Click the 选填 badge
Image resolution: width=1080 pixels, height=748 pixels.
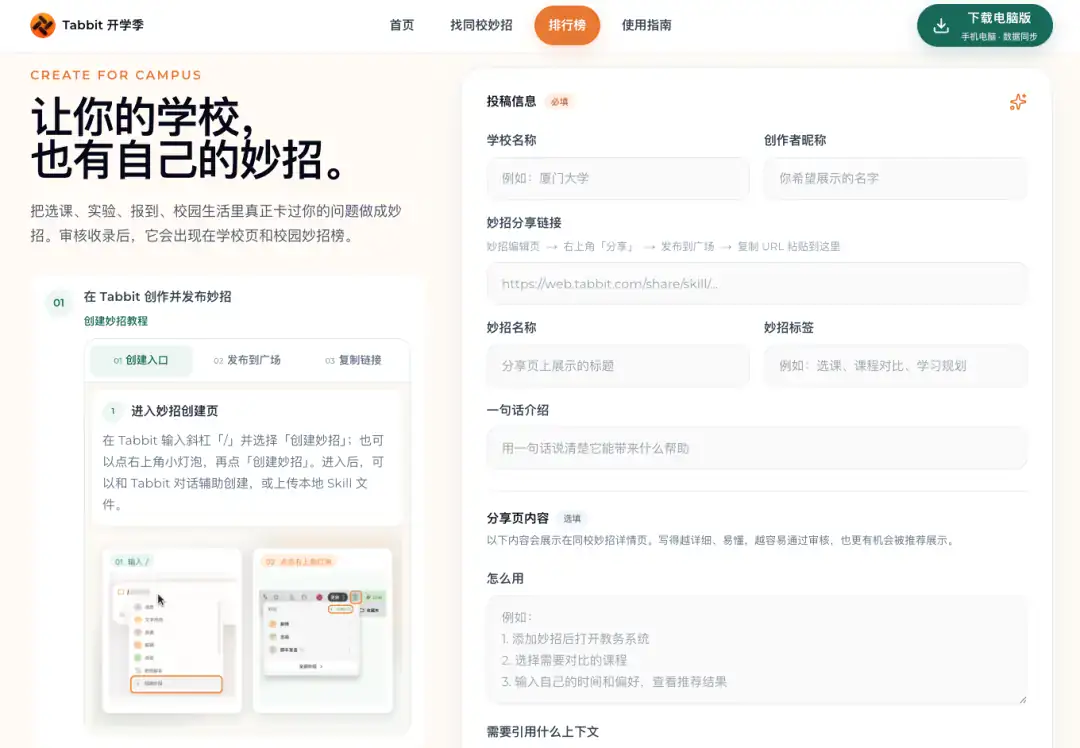click(572, 519)
